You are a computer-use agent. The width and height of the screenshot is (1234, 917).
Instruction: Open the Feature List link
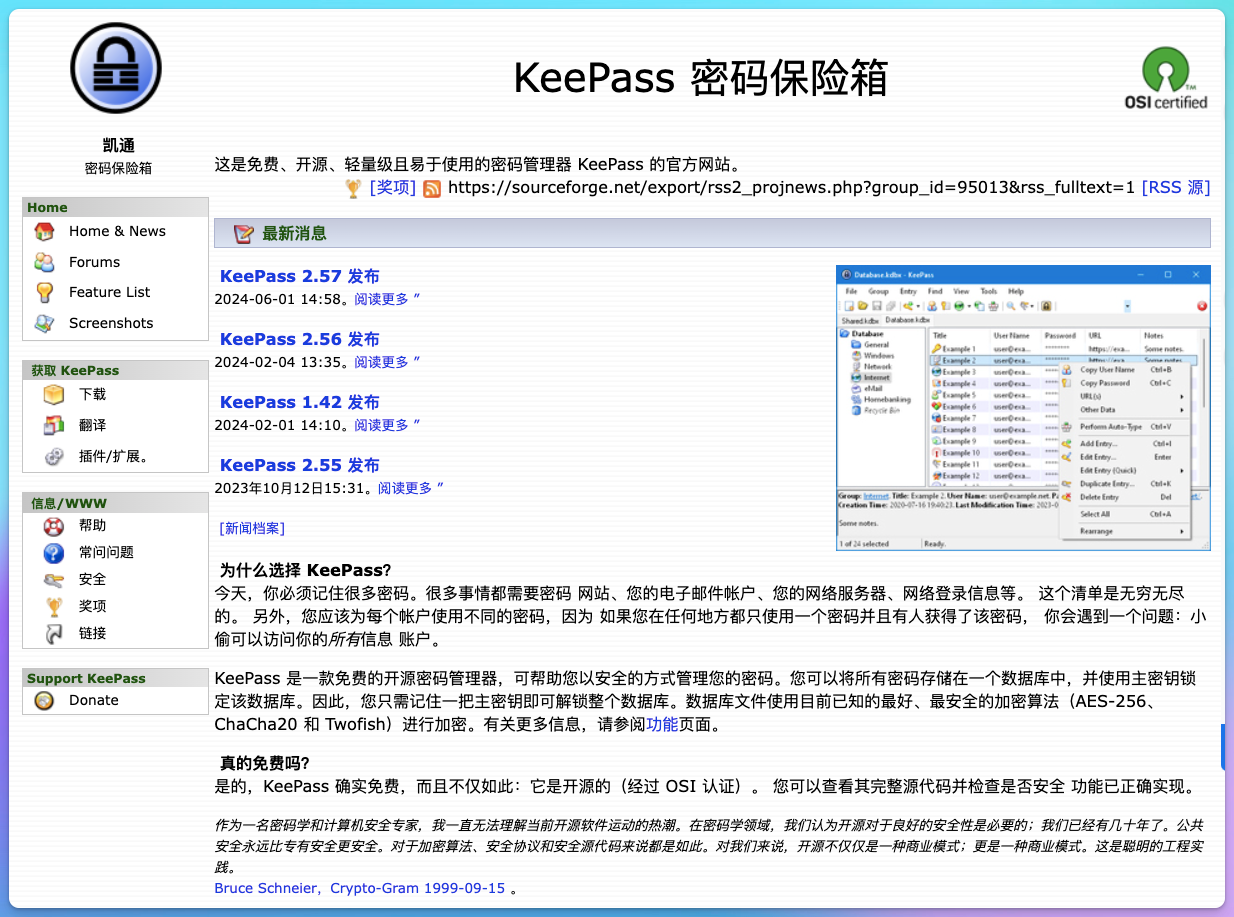pyautogui.click(x=109, y=292)
